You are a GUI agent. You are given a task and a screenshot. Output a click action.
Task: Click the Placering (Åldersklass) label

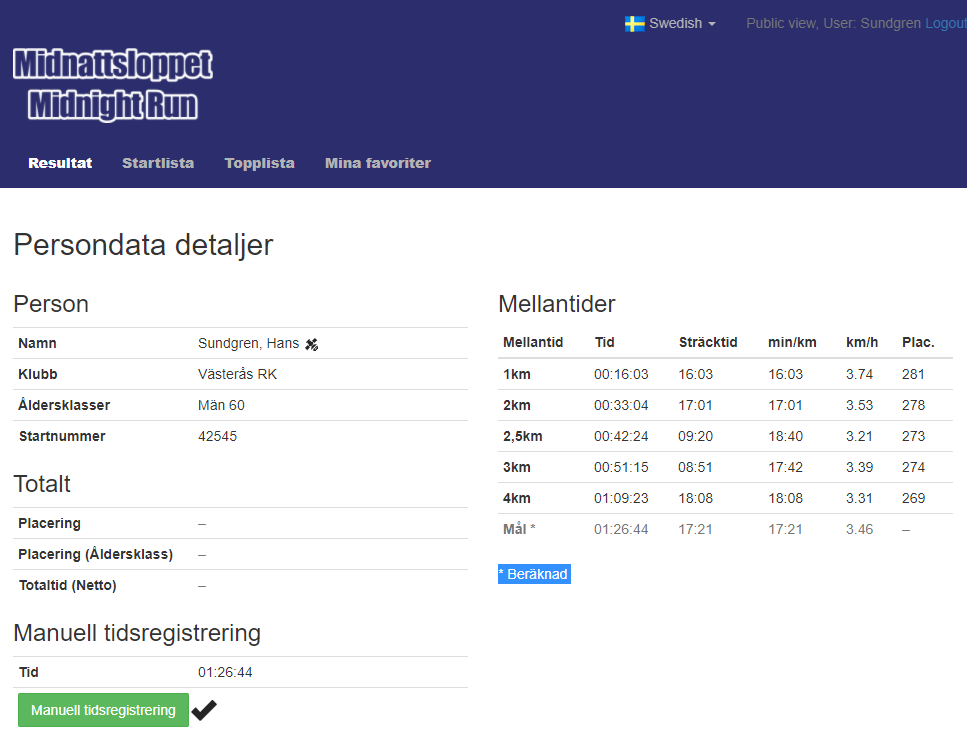pos(96,554)
